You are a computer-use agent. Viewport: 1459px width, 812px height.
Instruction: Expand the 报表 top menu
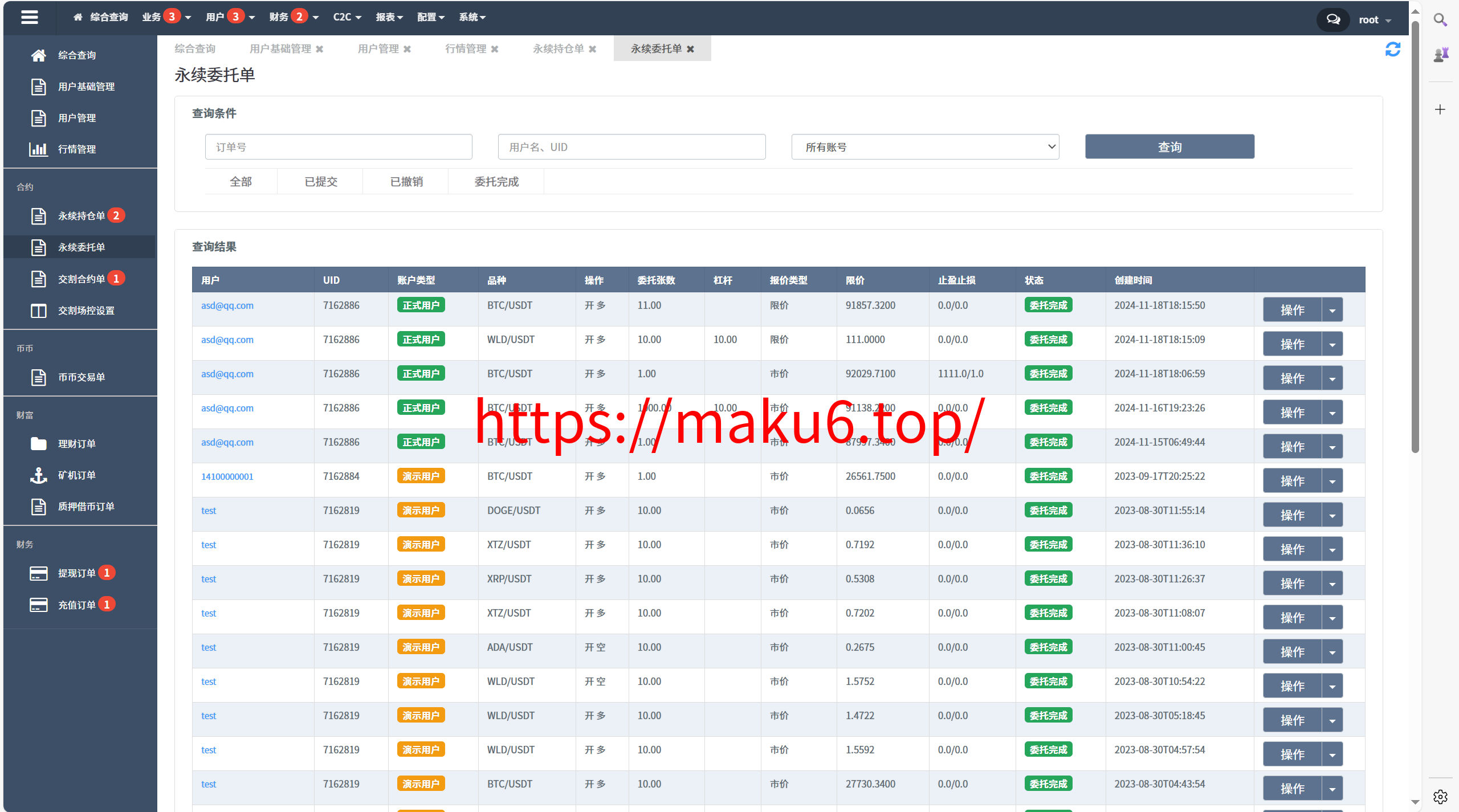click(x=389, y=17)
